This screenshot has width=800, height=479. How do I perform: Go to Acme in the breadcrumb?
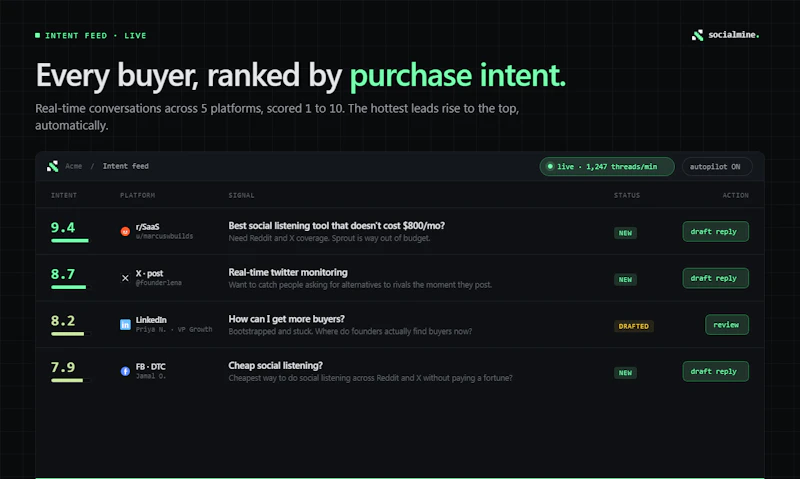(x=73, y=166)
